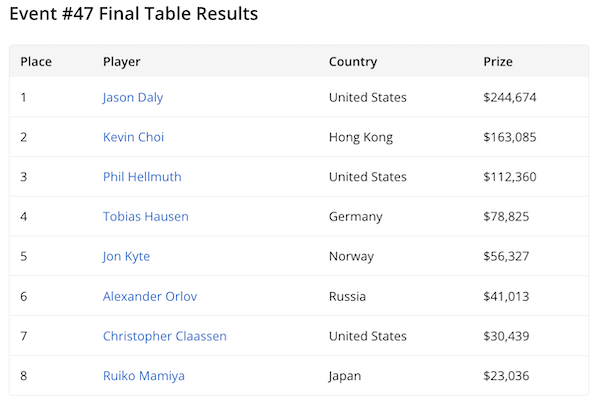Click the Hong Kong country cell
This screenshot has height=409, width=600.
[x=360, y=137]
